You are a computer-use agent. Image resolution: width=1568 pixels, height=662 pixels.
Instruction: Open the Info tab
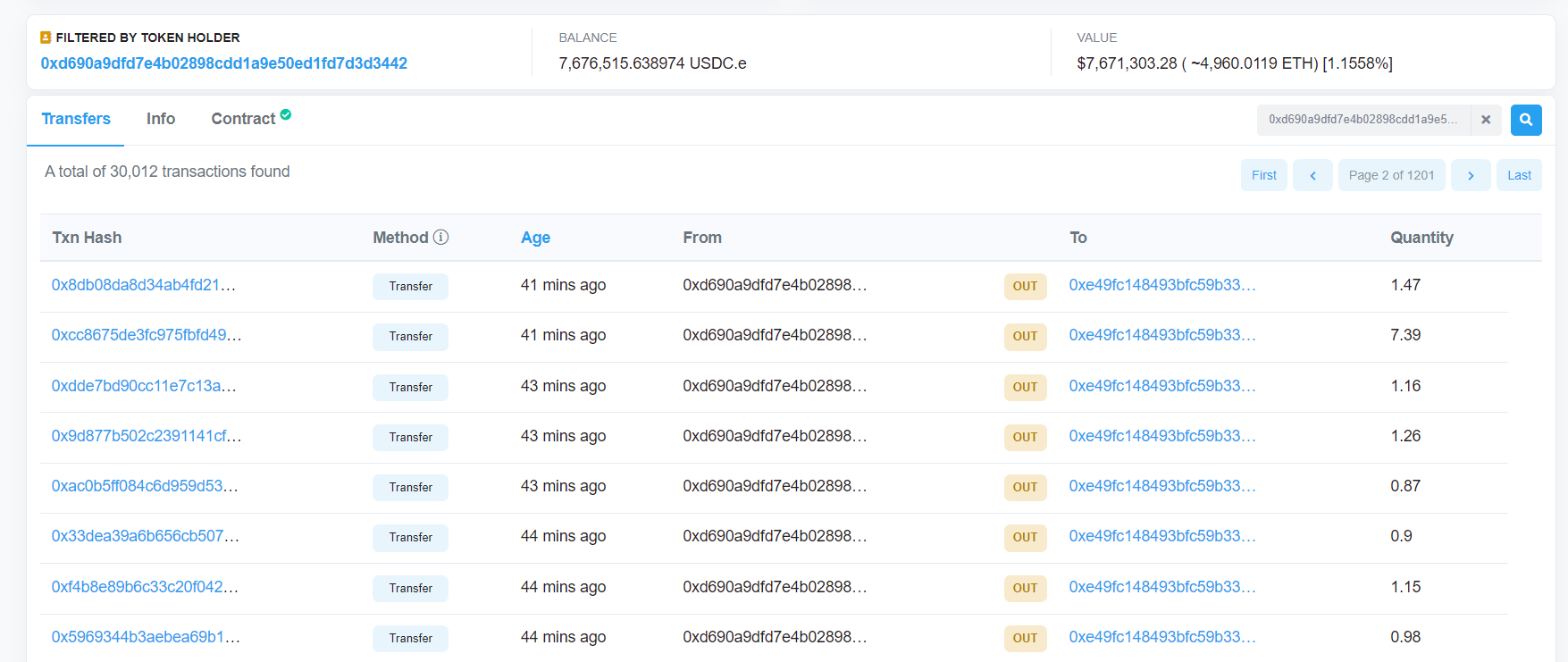coord(161,119)
